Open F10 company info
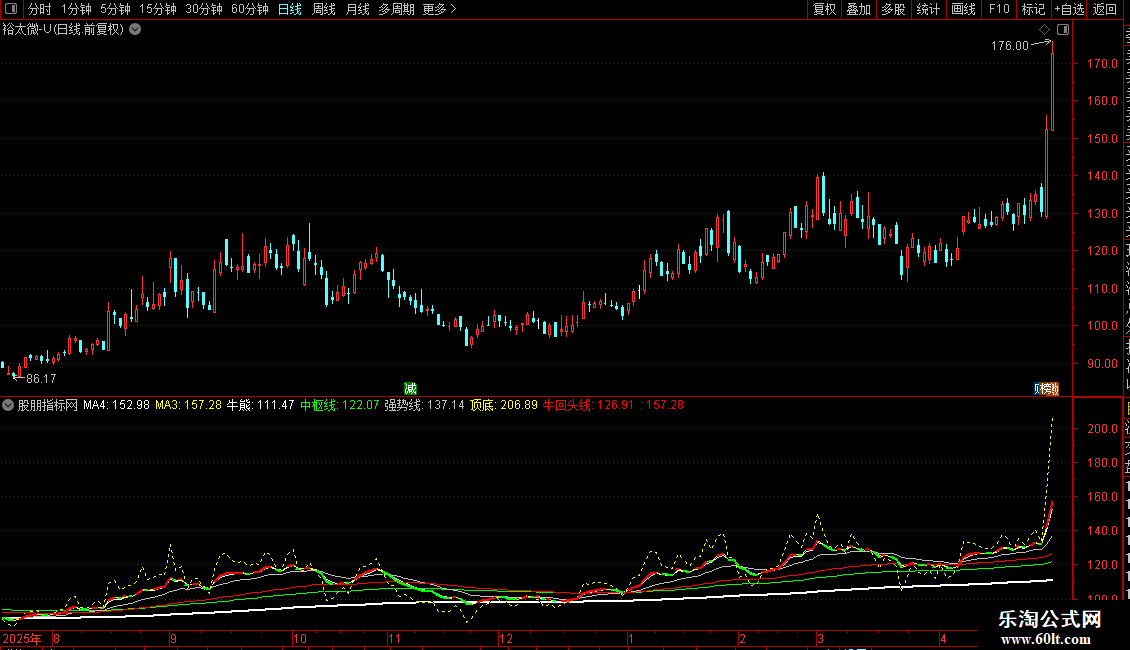 (999, 9)
